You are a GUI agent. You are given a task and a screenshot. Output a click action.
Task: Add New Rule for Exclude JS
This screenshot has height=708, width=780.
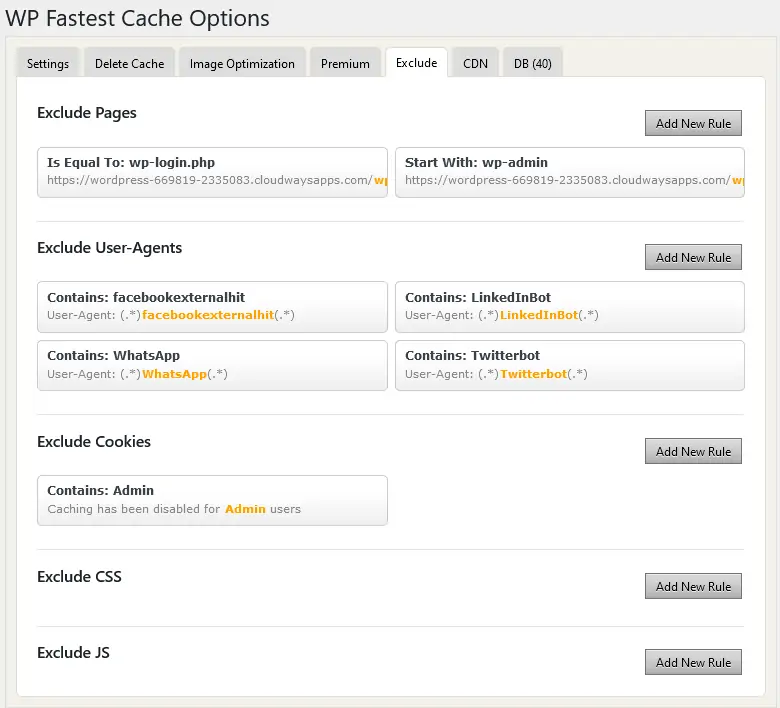tap(693, 662)
